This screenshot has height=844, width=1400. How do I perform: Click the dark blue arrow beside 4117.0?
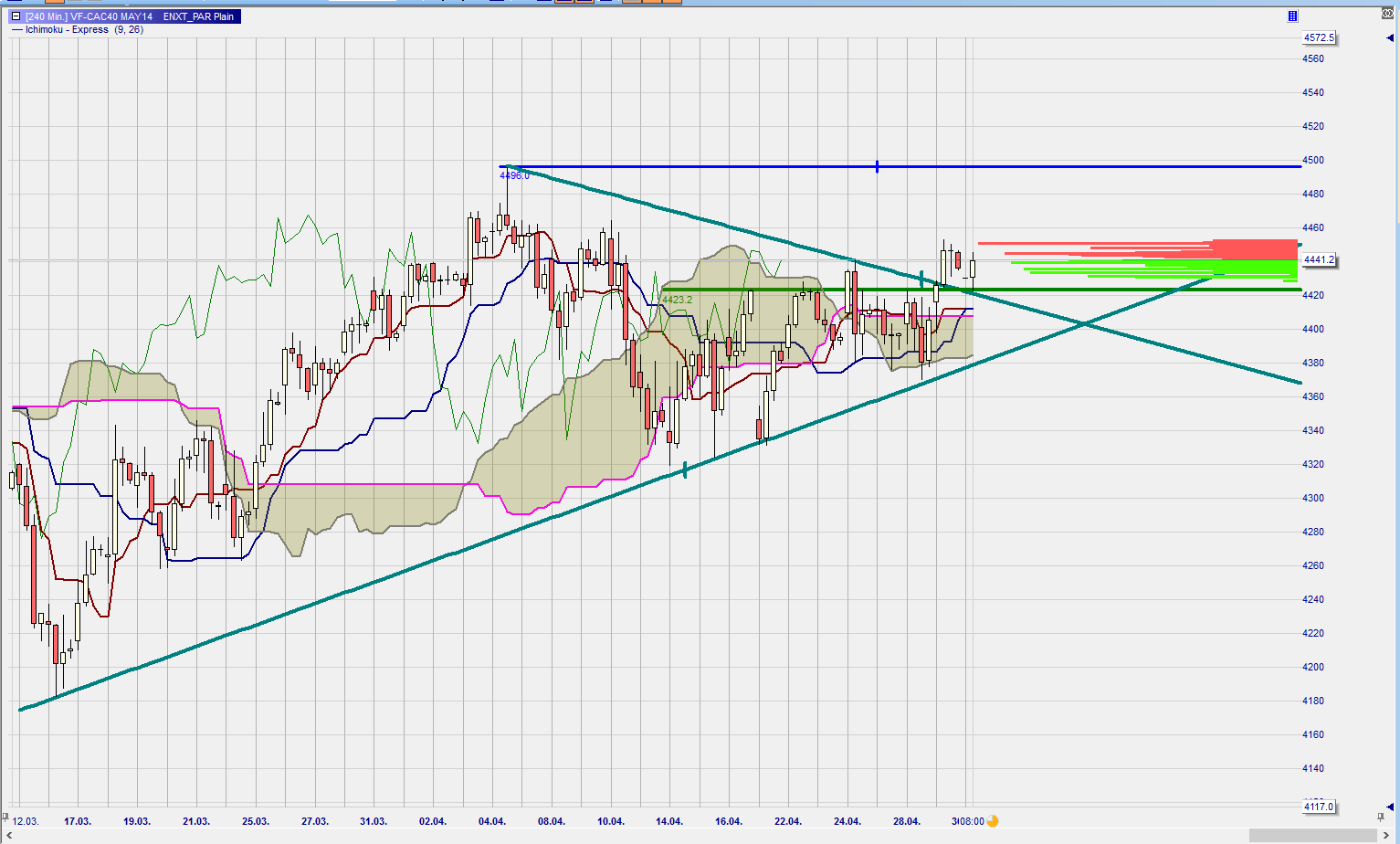pos(1389,807)
